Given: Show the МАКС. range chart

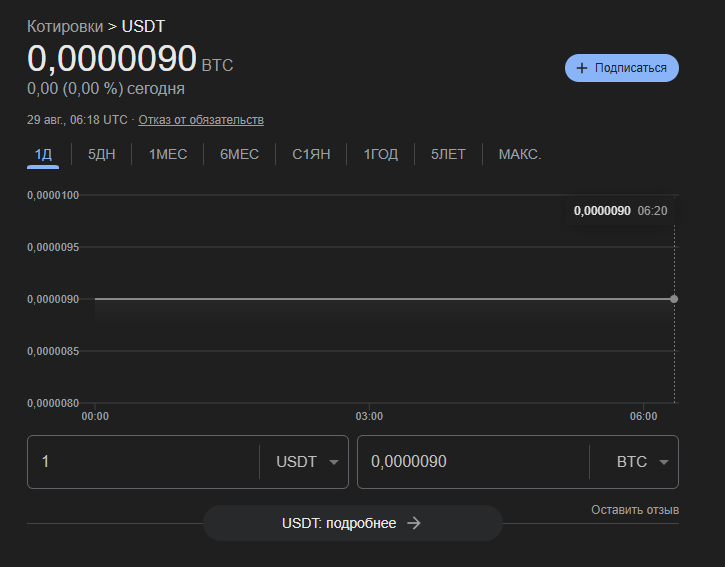Looking at the screenshot, I should pyautogui.click(x=520, y=154).
